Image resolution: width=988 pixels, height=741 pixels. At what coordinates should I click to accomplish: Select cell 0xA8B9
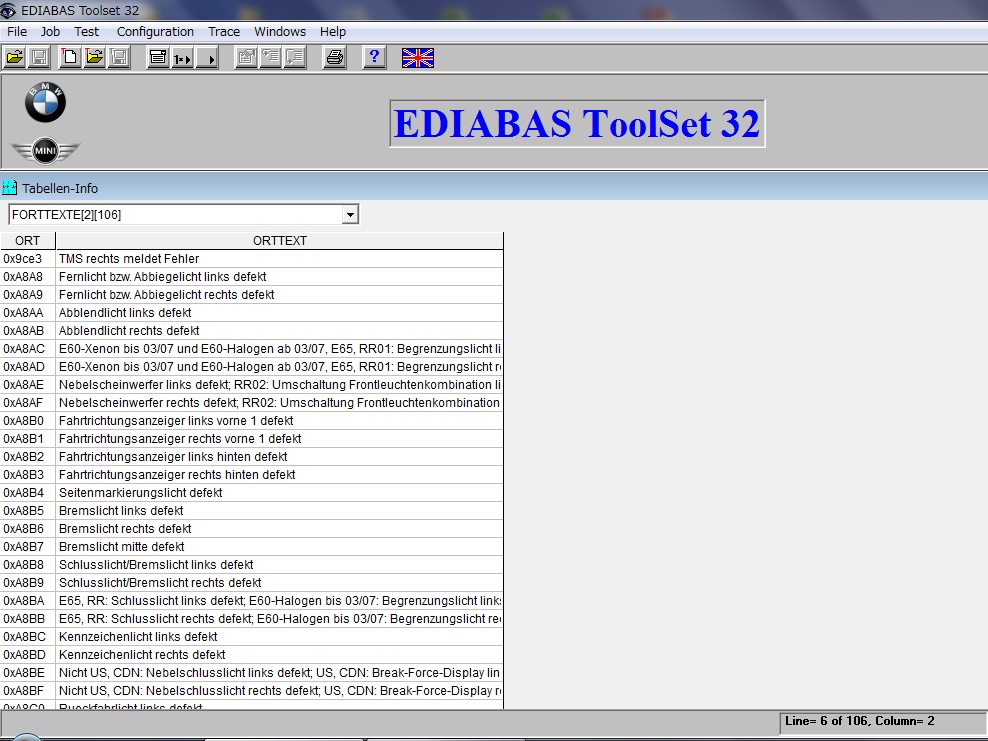tap(28, 583)
